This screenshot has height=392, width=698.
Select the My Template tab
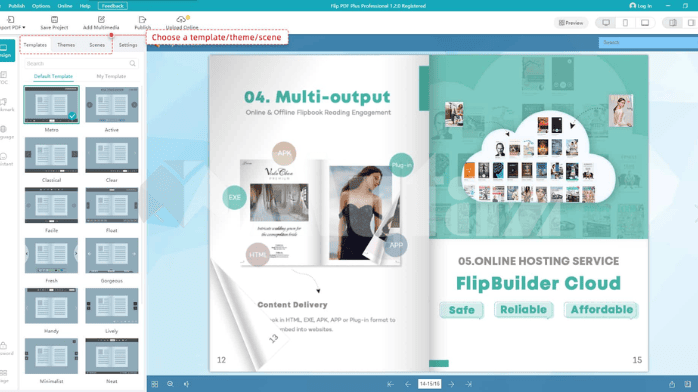(x=111, y=77)
